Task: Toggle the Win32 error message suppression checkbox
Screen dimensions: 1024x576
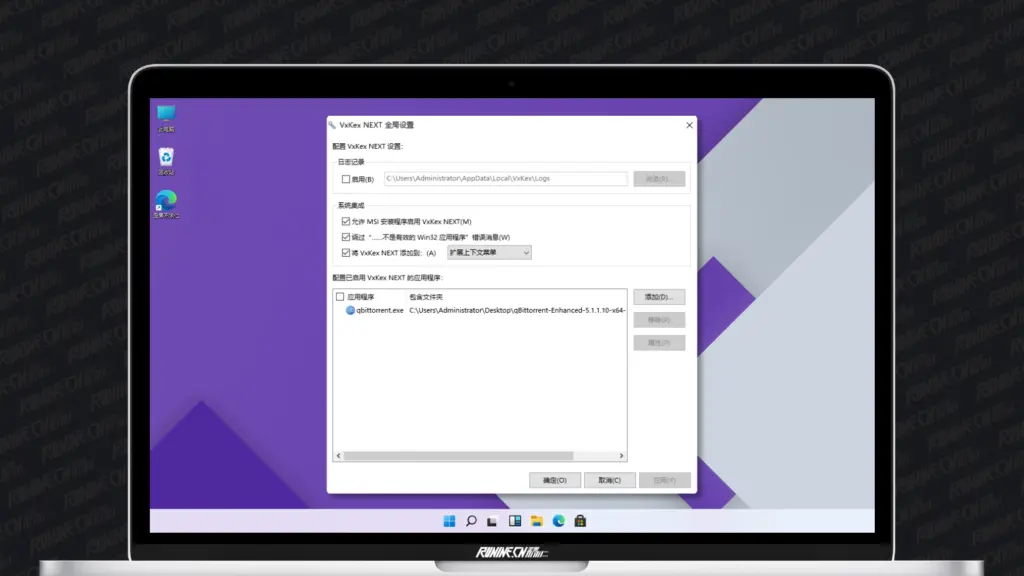Action: 344,237
